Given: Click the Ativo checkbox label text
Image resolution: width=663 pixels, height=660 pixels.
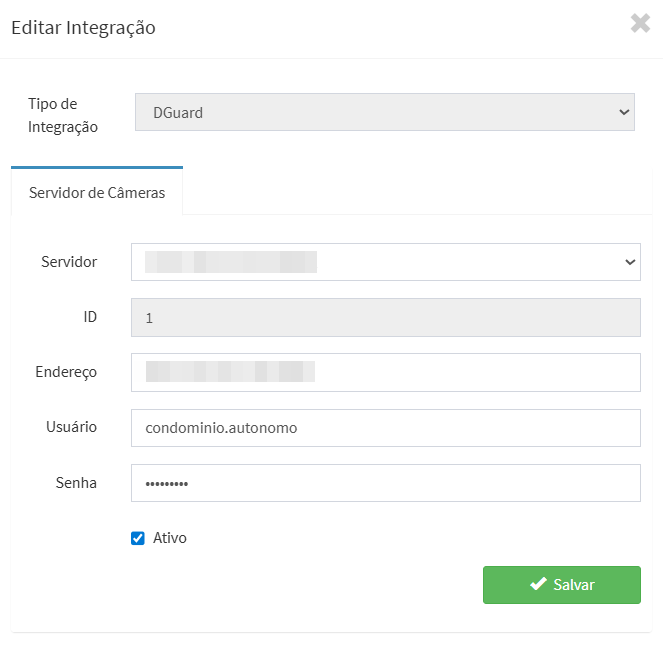Looking at the screenshot, I should [169, 538].
